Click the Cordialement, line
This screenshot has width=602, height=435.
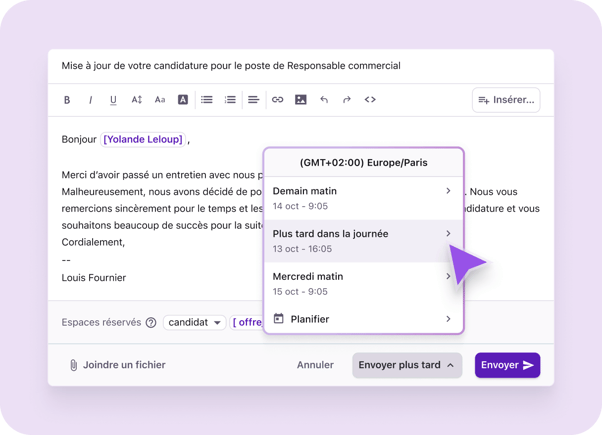(x=93, y=243)
